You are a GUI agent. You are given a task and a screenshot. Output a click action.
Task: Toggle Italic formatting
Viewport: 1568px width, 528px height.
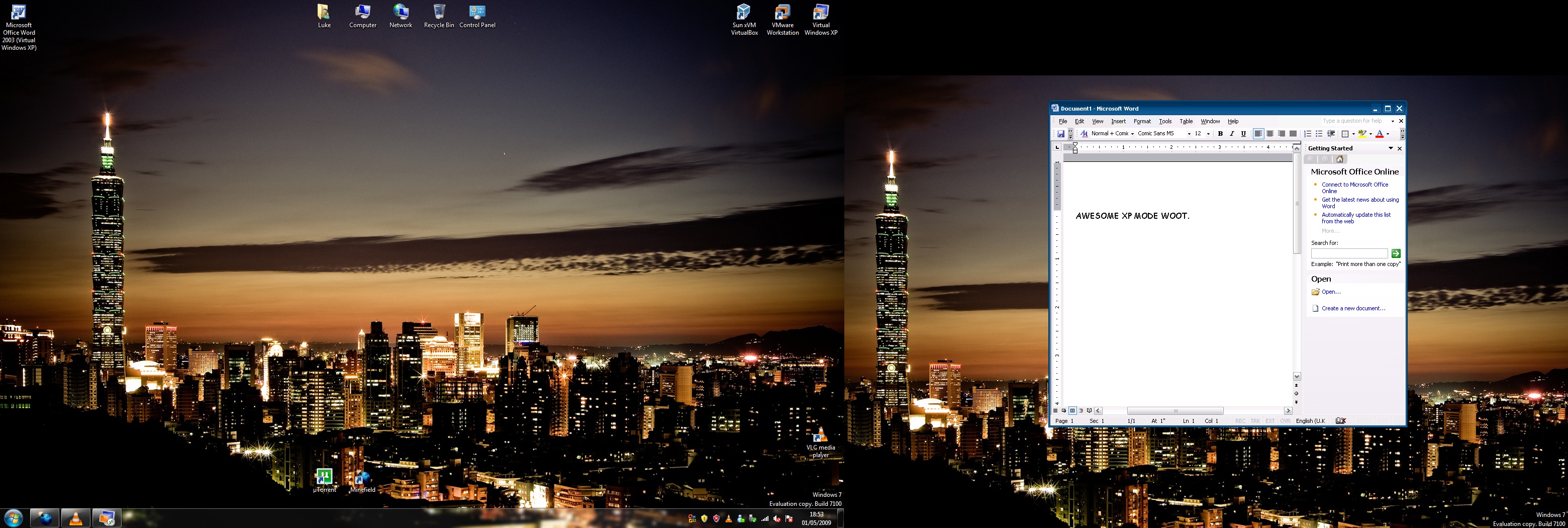tap(1232, 134)
